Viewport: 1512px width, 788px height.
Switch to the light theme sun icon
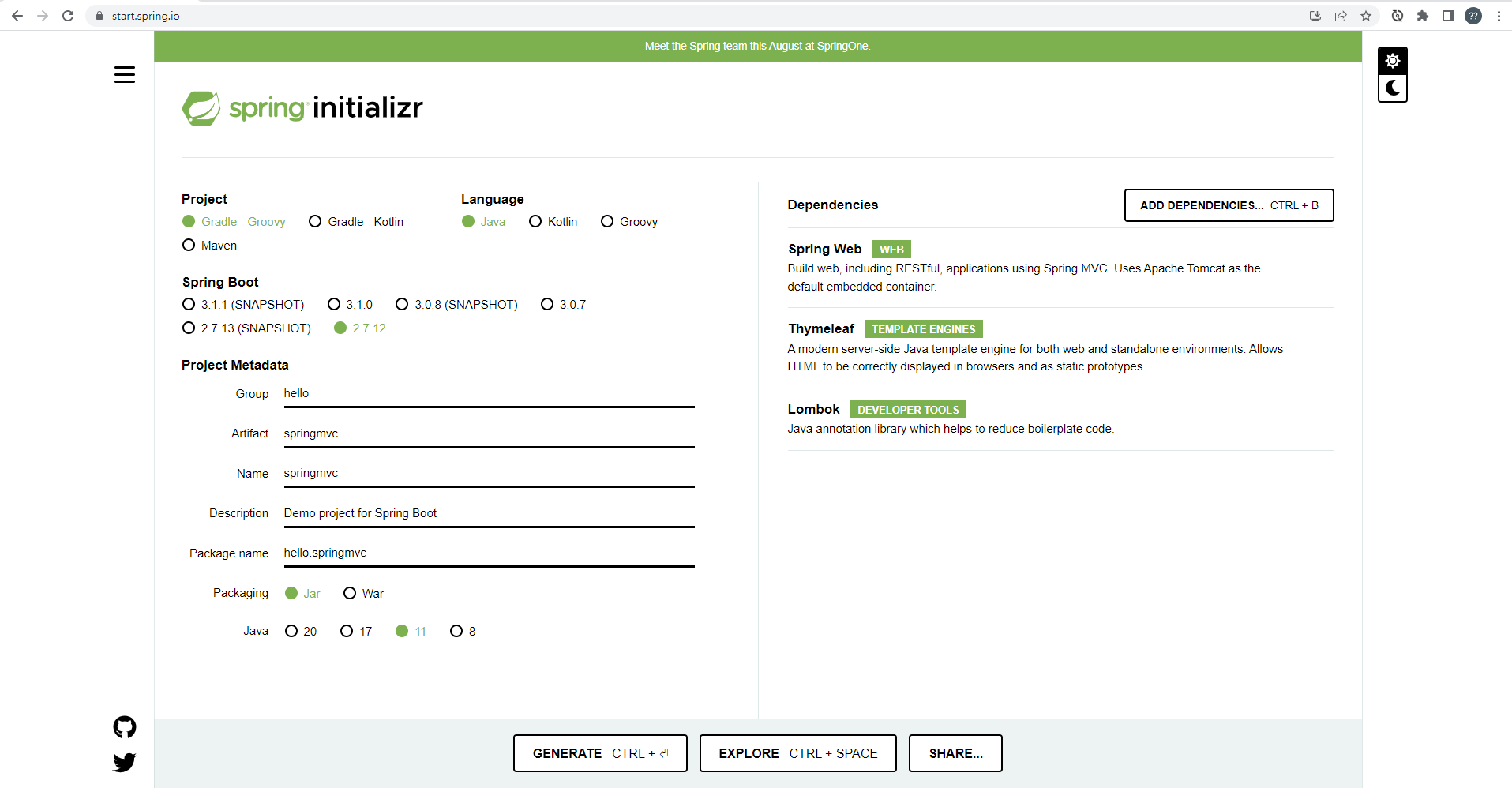1393,61
